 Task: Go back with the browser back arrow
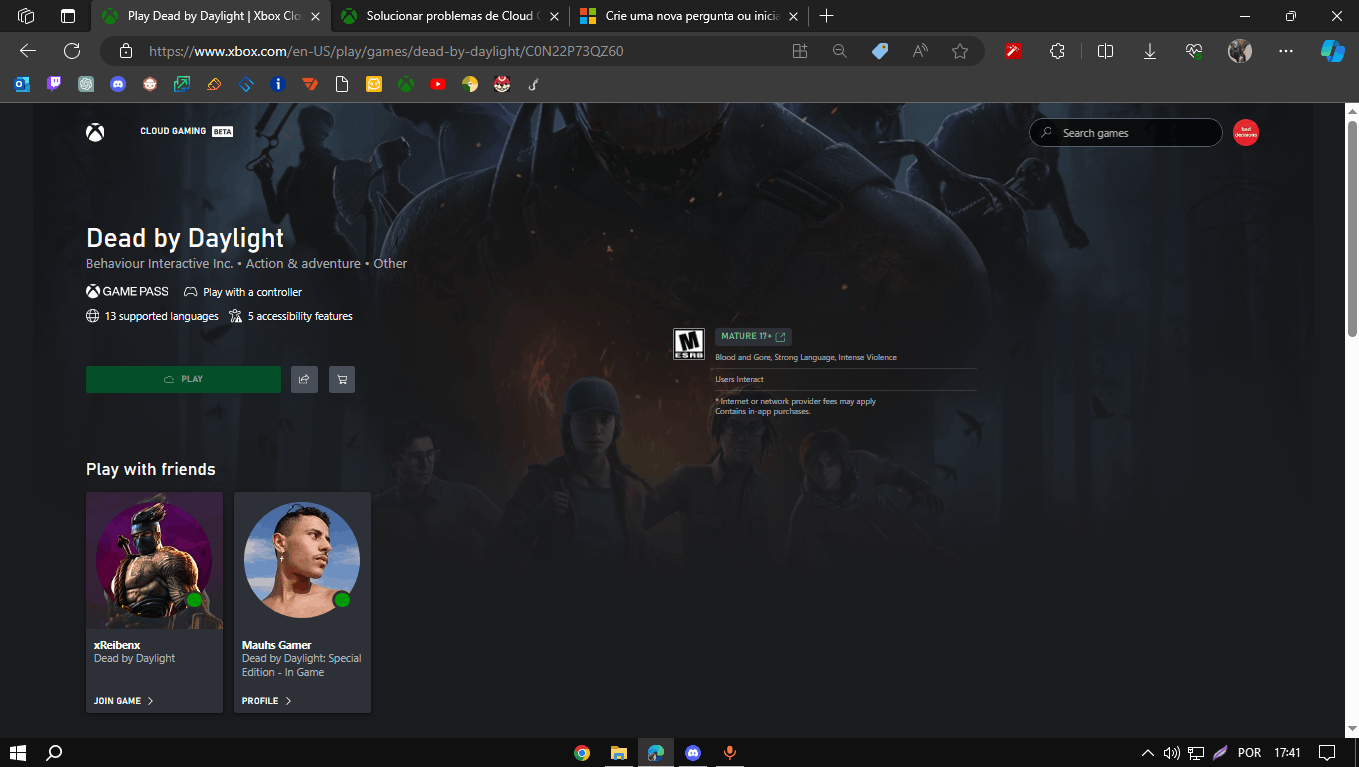click(27, 51)
